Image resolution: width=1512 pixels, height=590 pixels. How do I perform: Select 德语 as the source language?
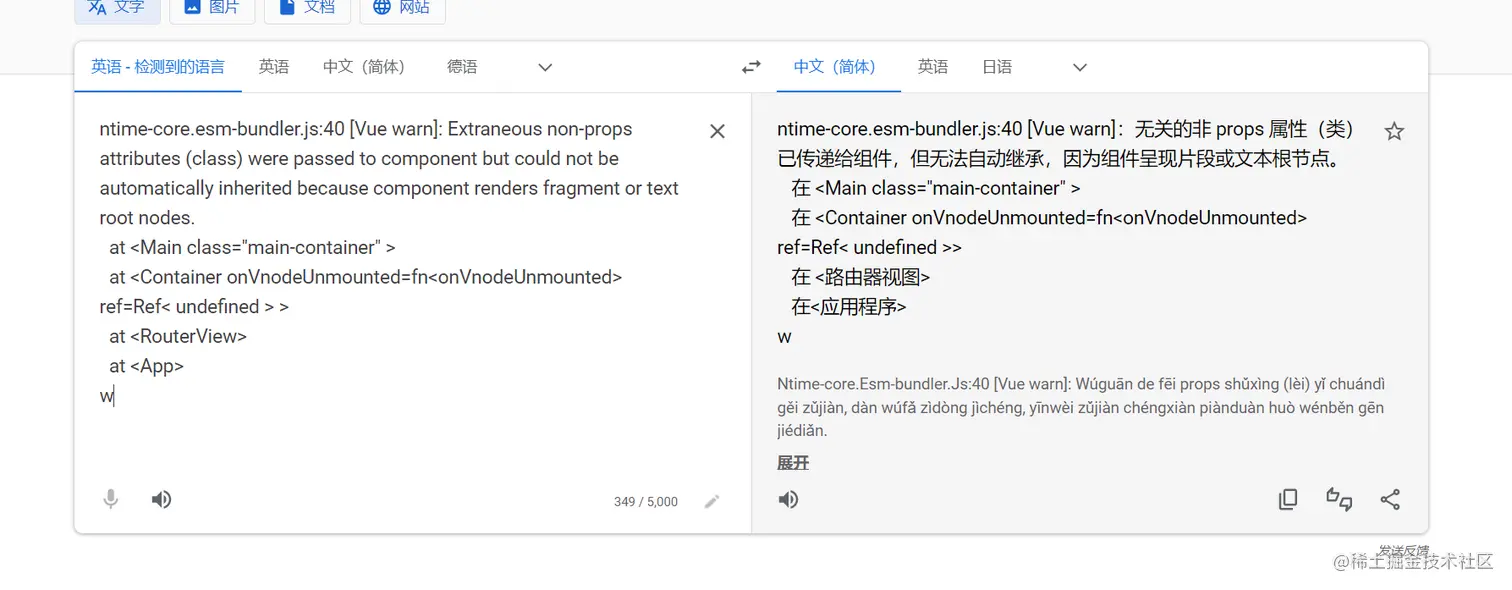tap(462, 67)
